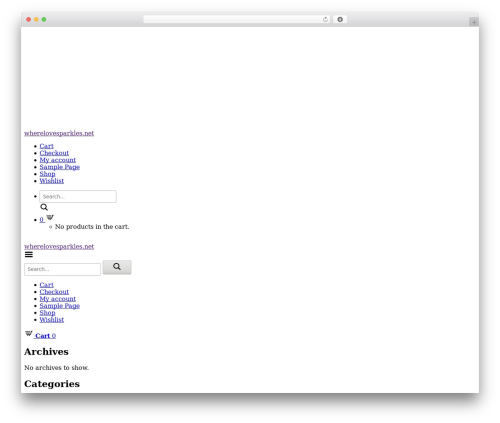Open My account in the lower navigation list
500x423 pixels.
click(58, 299)
